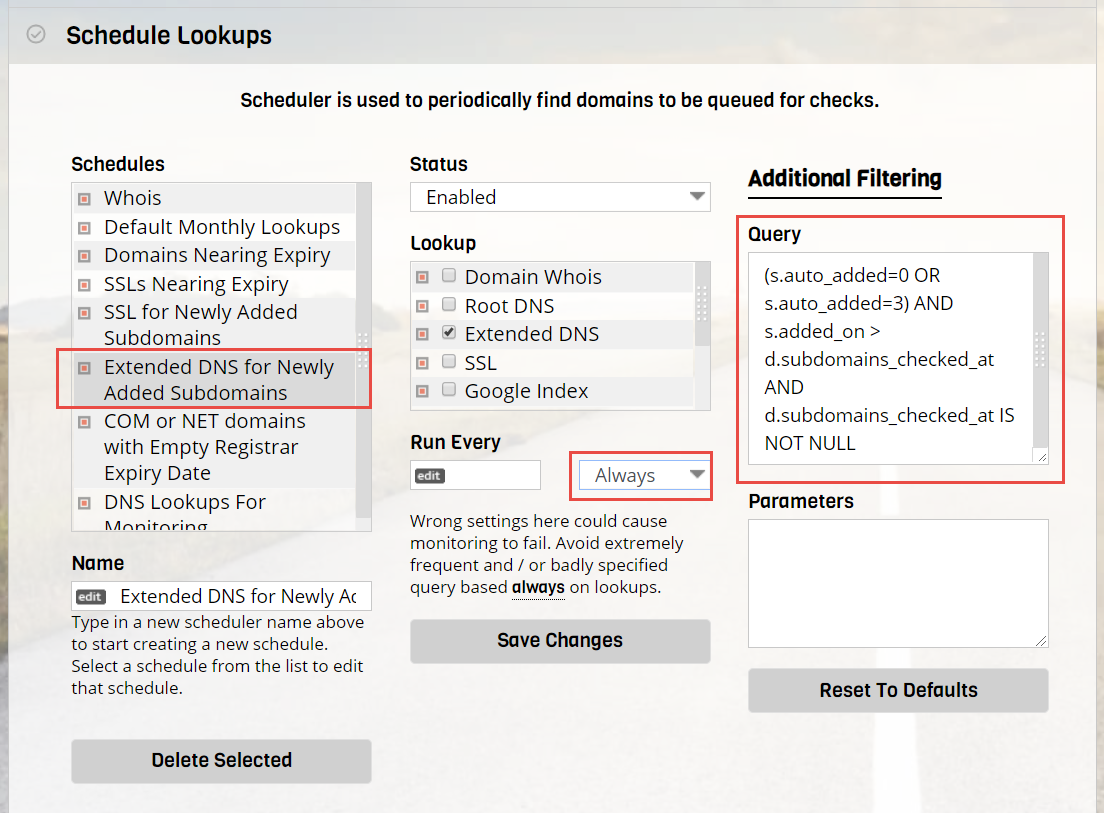Open the Status dropdown showing Enabled

560,197
